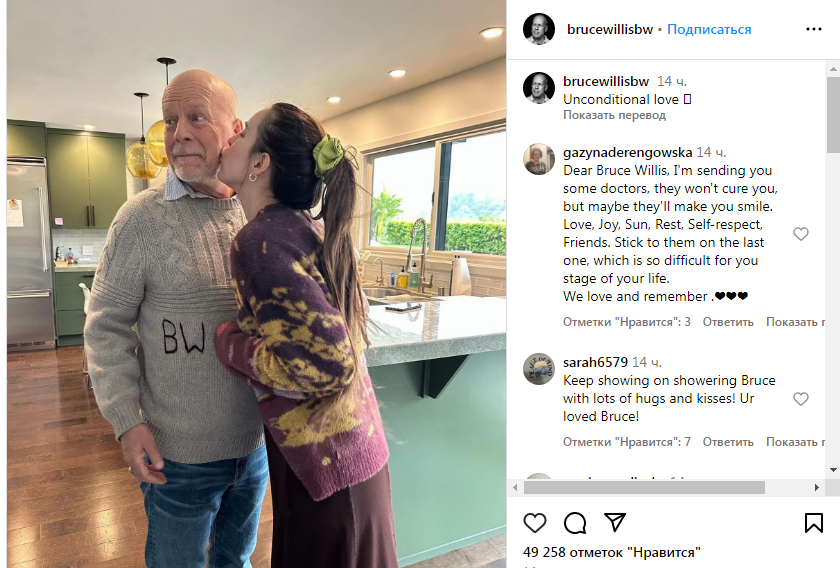Like sarah6579's comment with the heart
This screenshot has width=840, height=568.
pyautogui.click(x=800, y=399)
